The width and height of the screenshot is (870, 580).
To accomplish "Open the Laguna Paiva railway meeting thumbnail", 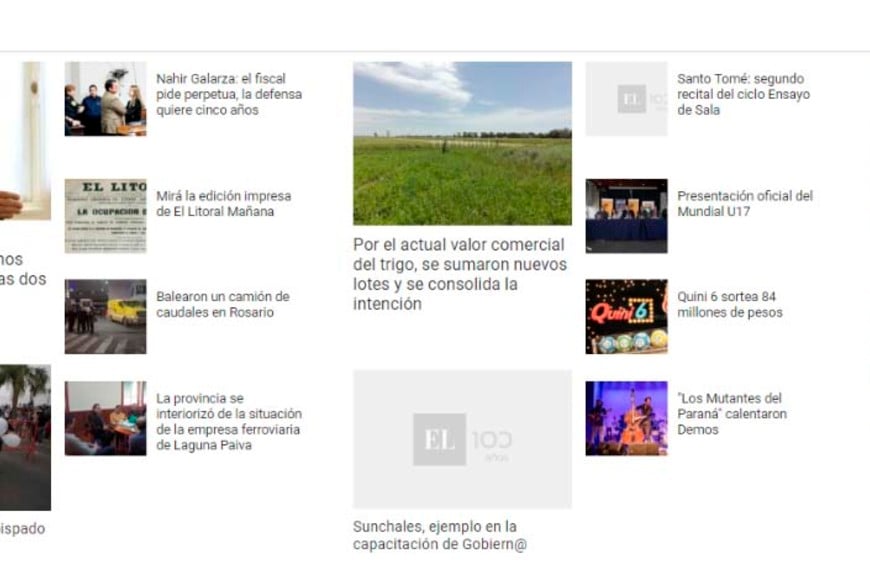I will (105, 418).
